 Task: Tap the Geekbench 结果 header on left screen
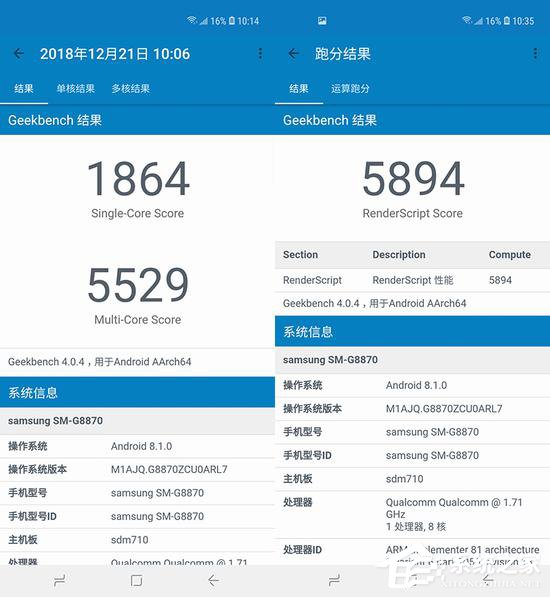click(x=55, y=120)
